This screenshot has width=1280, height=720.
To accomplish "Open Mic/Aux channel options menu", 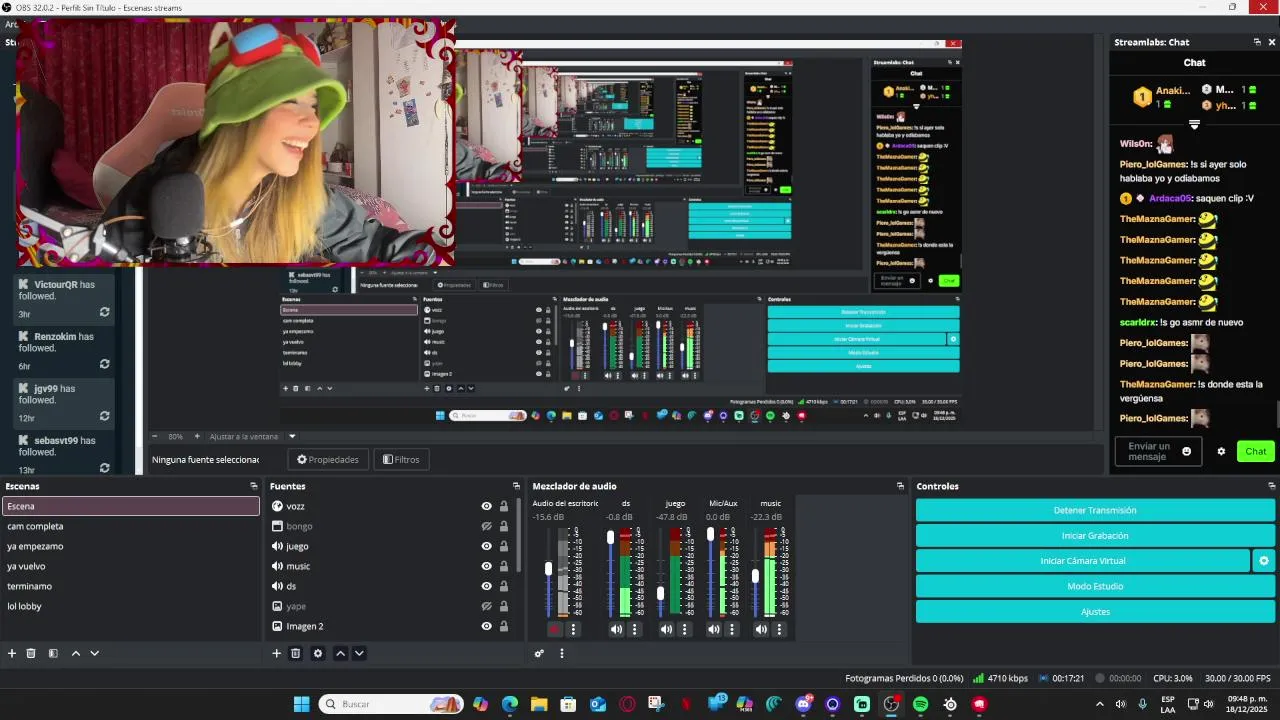I will (732, 629).
